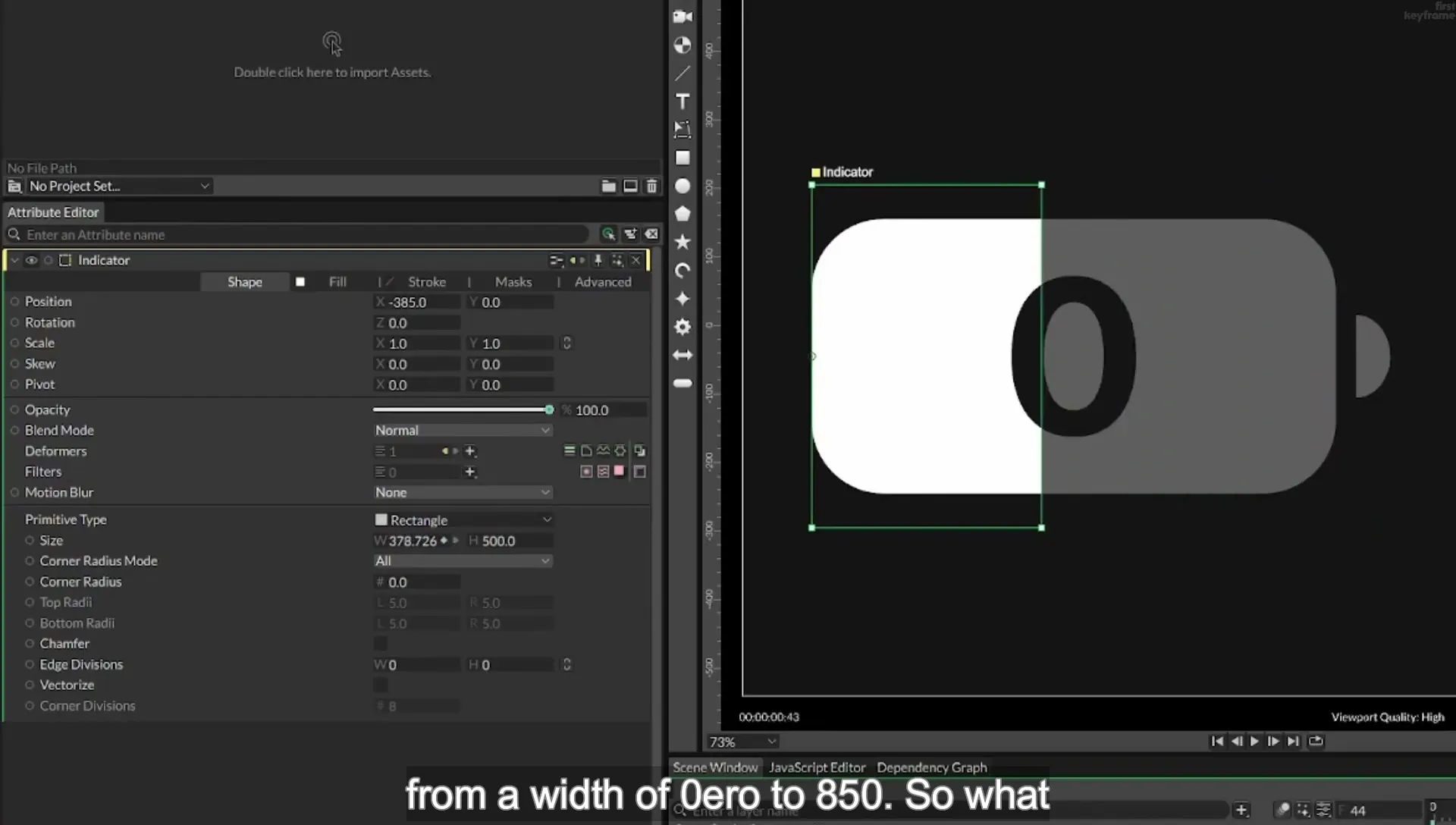The image size is (1456, 825).
Task: Open the Blend Mode Normal dropdown
Action: coord(463,430)
